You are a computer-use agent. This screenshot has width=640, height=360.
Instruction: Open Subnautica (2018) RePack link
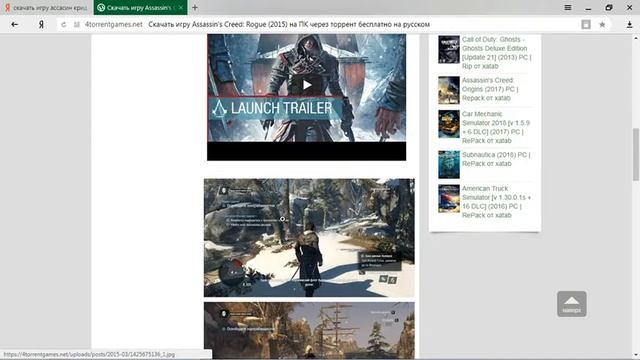pyautogui.click(x=496, y=159)
